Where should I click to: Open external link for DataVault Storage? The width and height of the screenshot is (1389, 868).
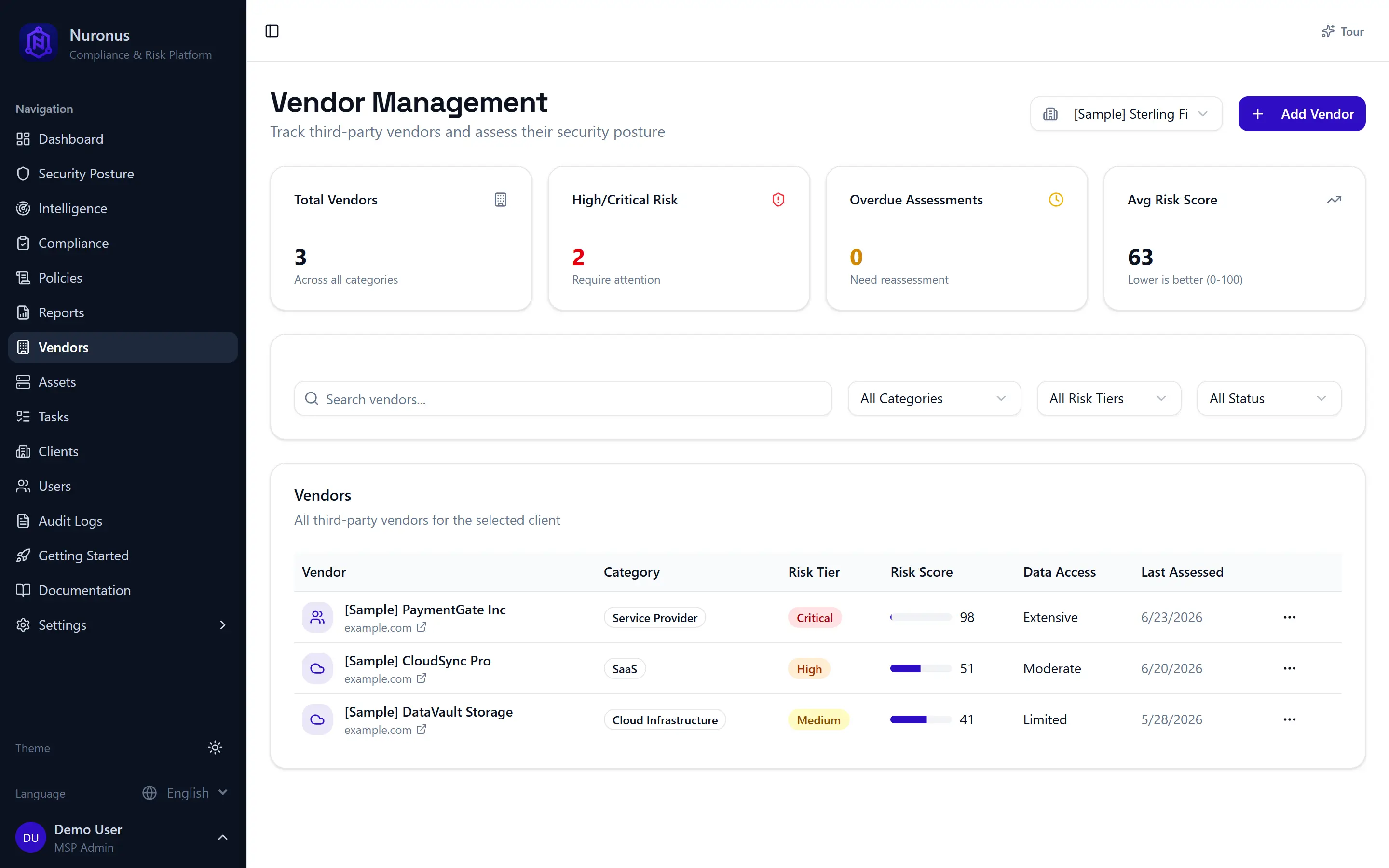click(x=422, y=730)
